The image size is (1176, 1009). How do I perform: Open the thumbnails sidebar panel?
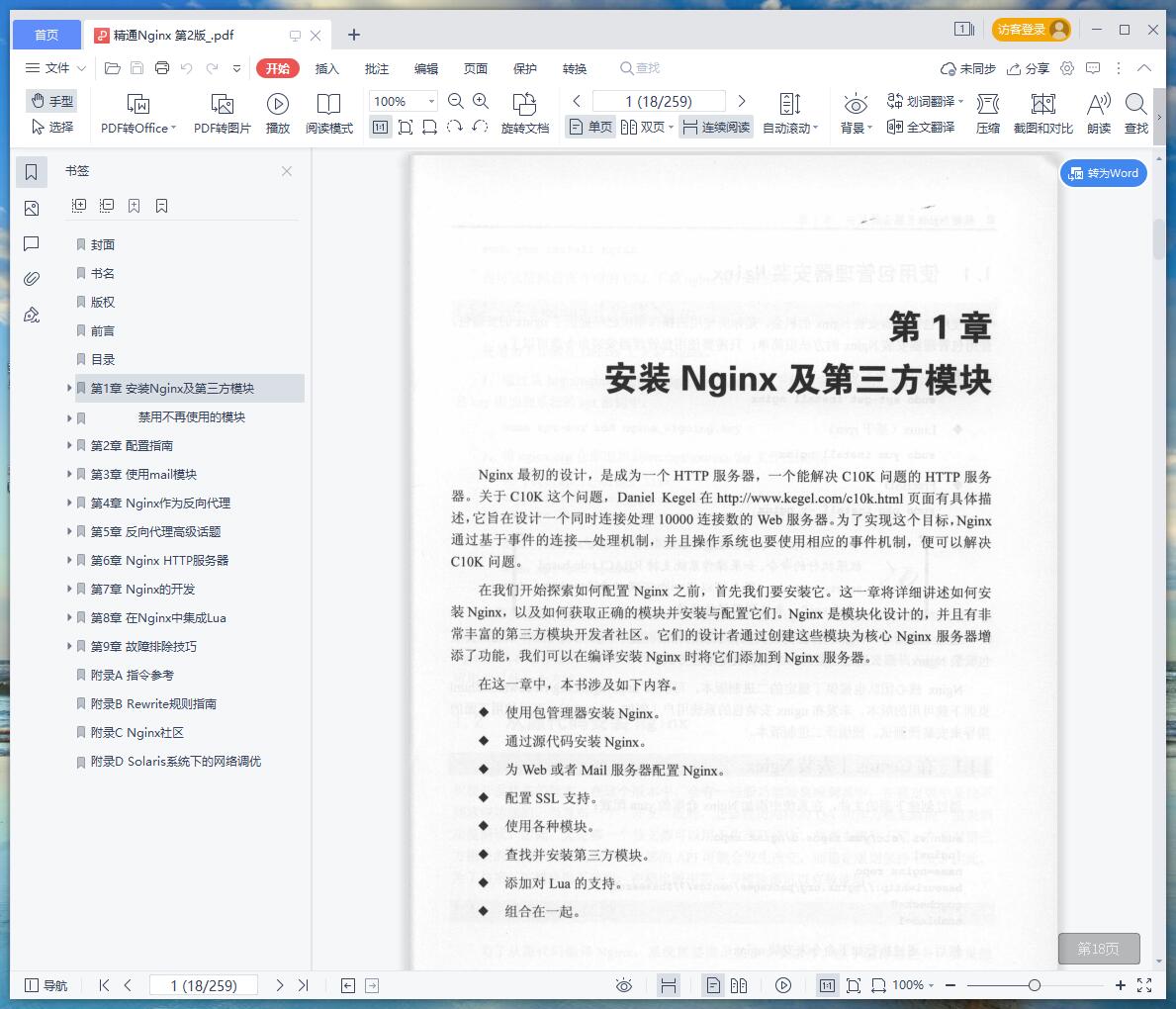[x=32, y=208]
